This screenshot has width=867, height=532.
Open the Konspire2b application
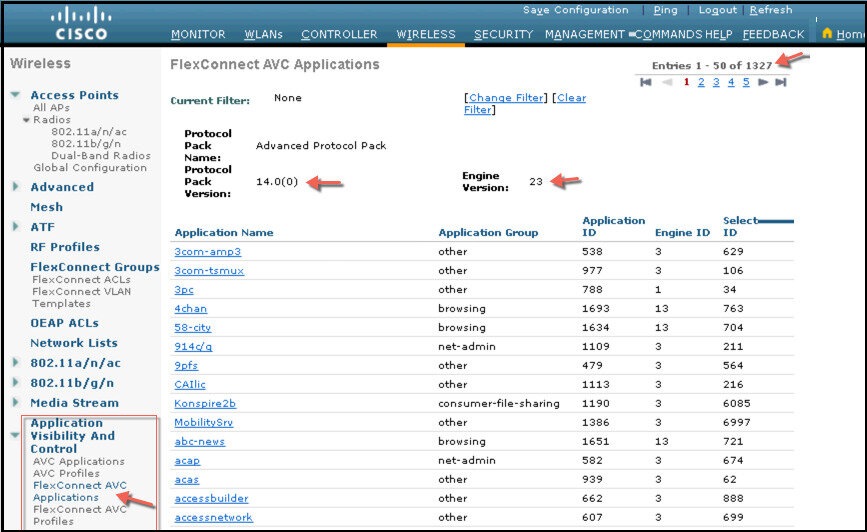[205, 404]
